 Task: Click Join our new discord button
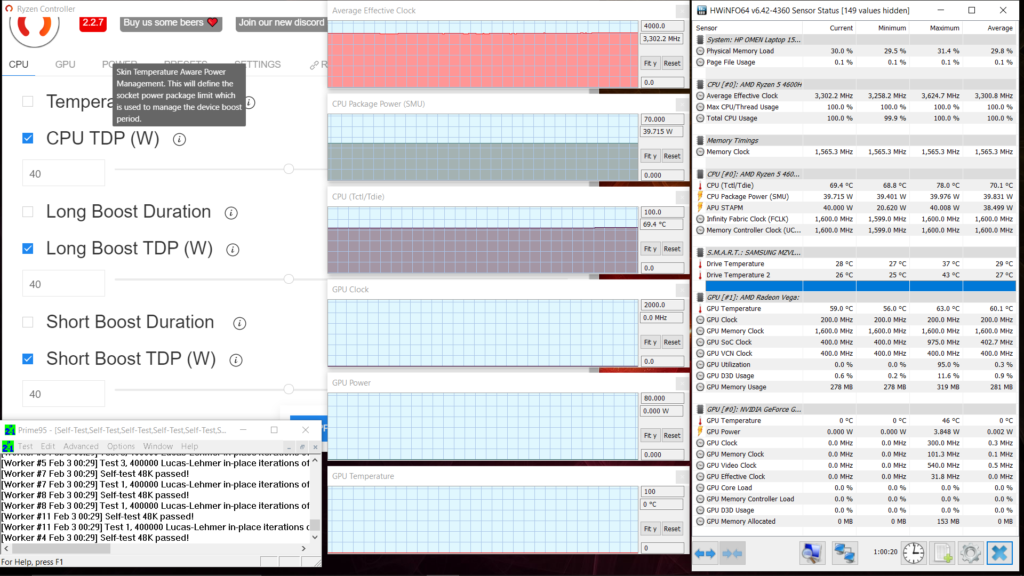(281, 22)
